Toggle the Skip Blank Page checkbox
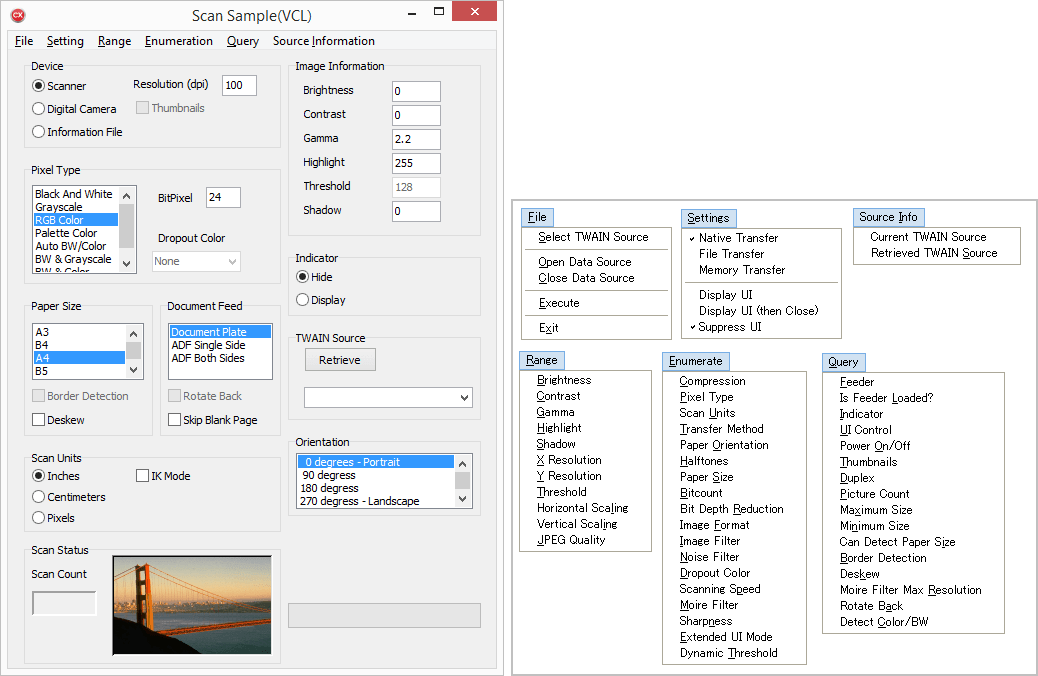Screen dimensions: 1038x676 (175, 420)
